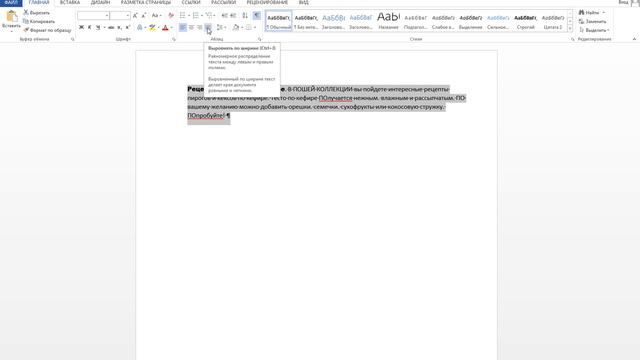The image size is (640, 360).
Task: Click Копировать (Copy) in the clipboard group
Action: pyautogui.click(x=39, y=21)
